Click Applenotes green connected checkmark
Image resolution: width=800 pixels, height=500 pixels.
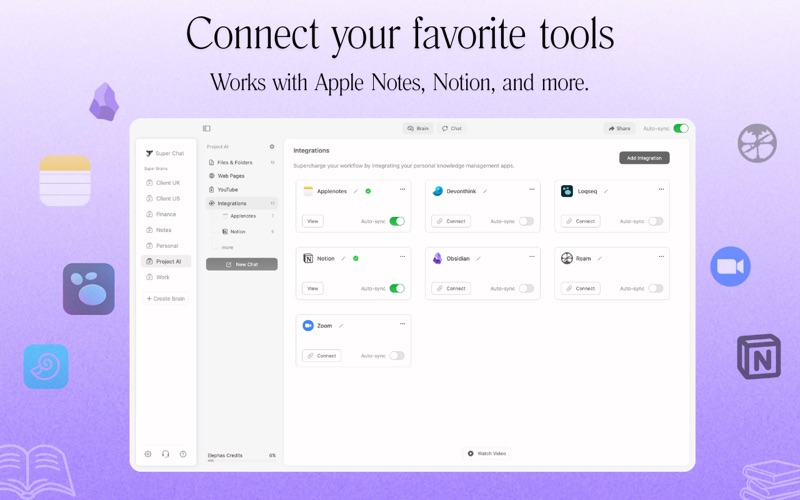[x=368, y=191]
